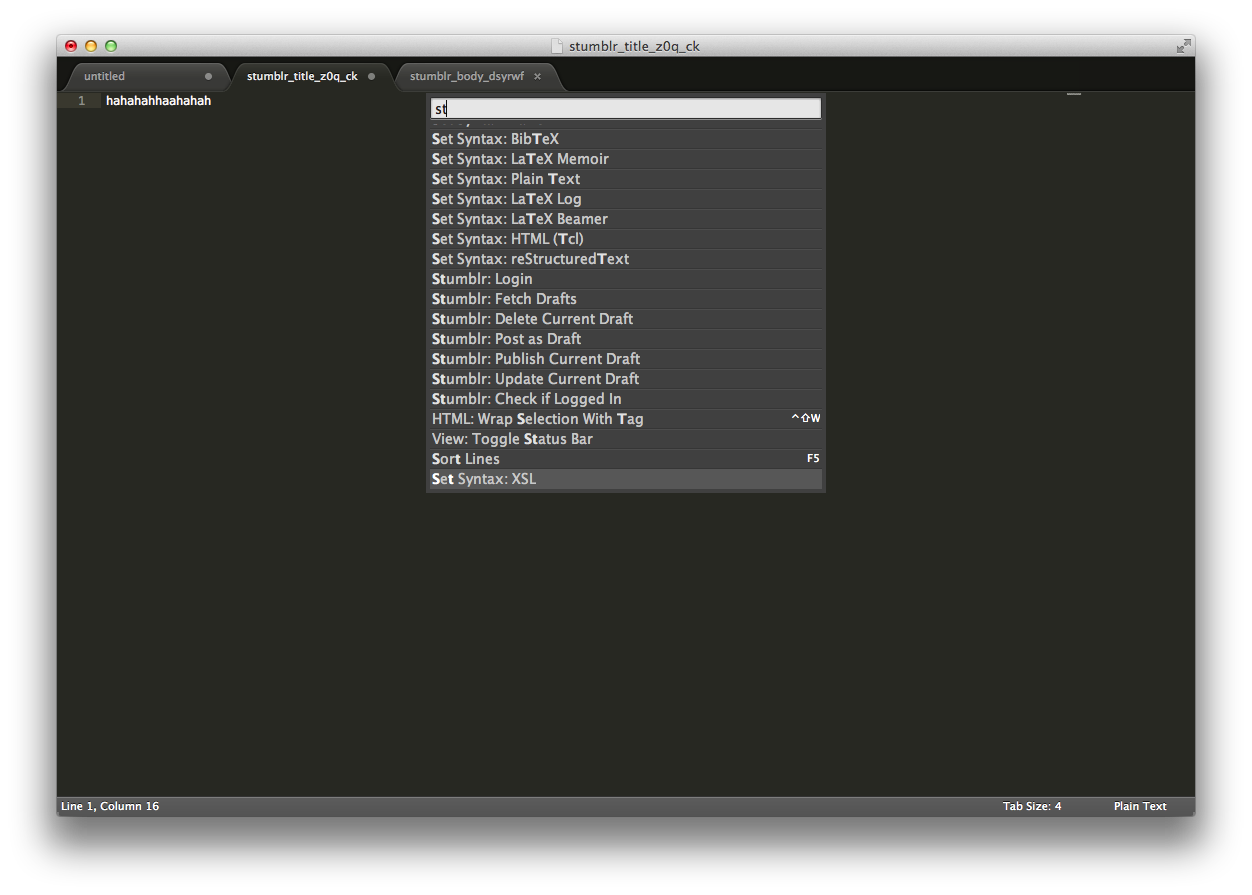The height and width of the screenshot is (895, 1252).
Task: Click the document proxy icon in title bar
Action: pyautogui.click(x=557, y=46)
